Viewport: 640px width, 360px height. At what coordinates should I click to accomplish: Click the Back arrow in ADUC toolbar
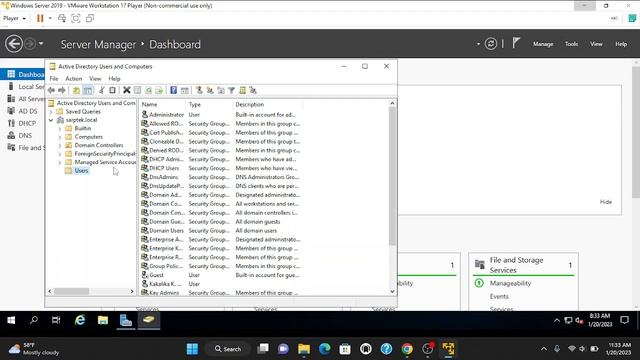tap(51, 90)
